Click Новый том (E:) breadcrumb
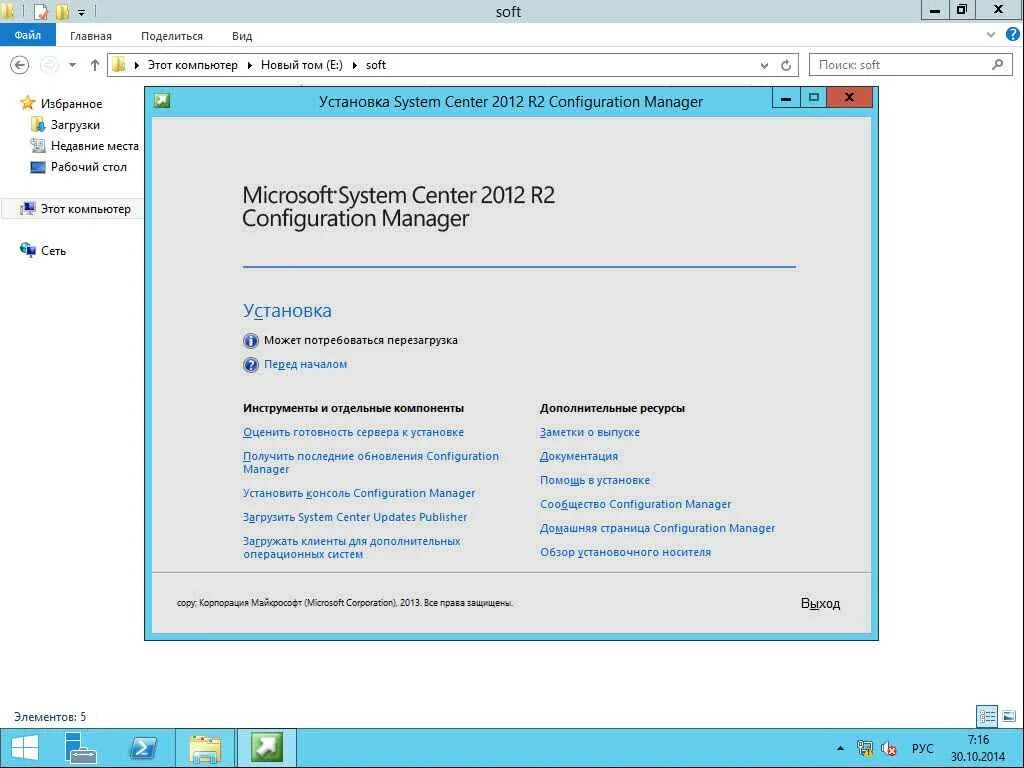 click(302, 65)
